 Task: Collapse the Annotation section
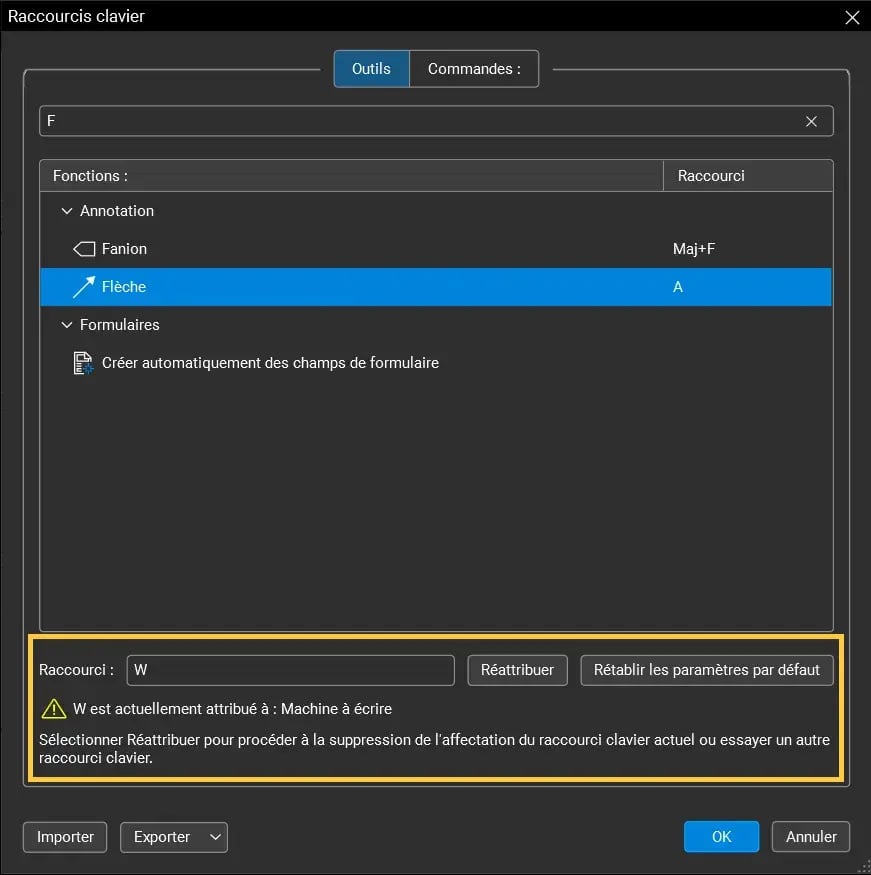(x=66, y=211)
